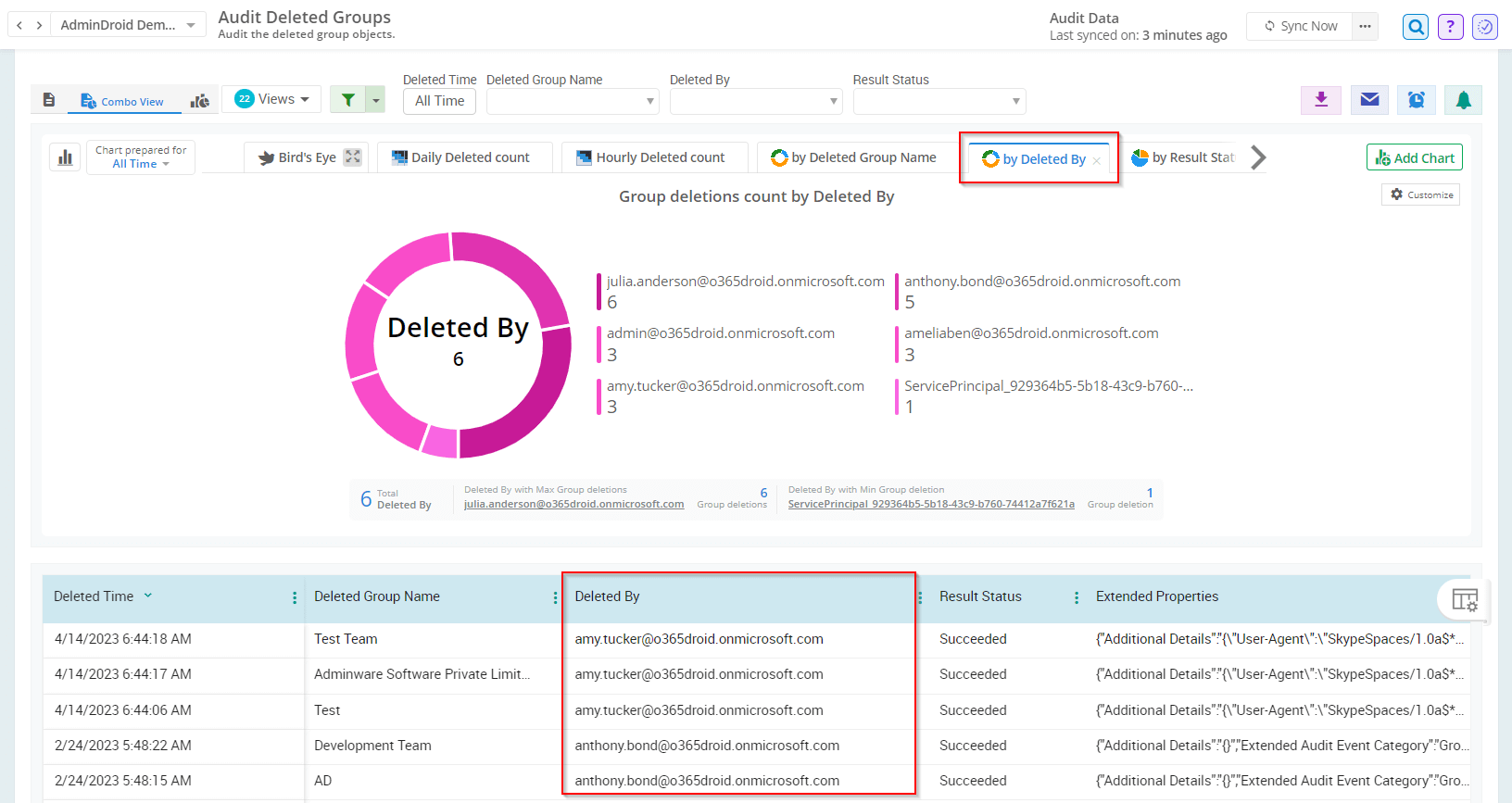Open the Views dropdown
Screen dimensions: 1512x803
[271, 99]
